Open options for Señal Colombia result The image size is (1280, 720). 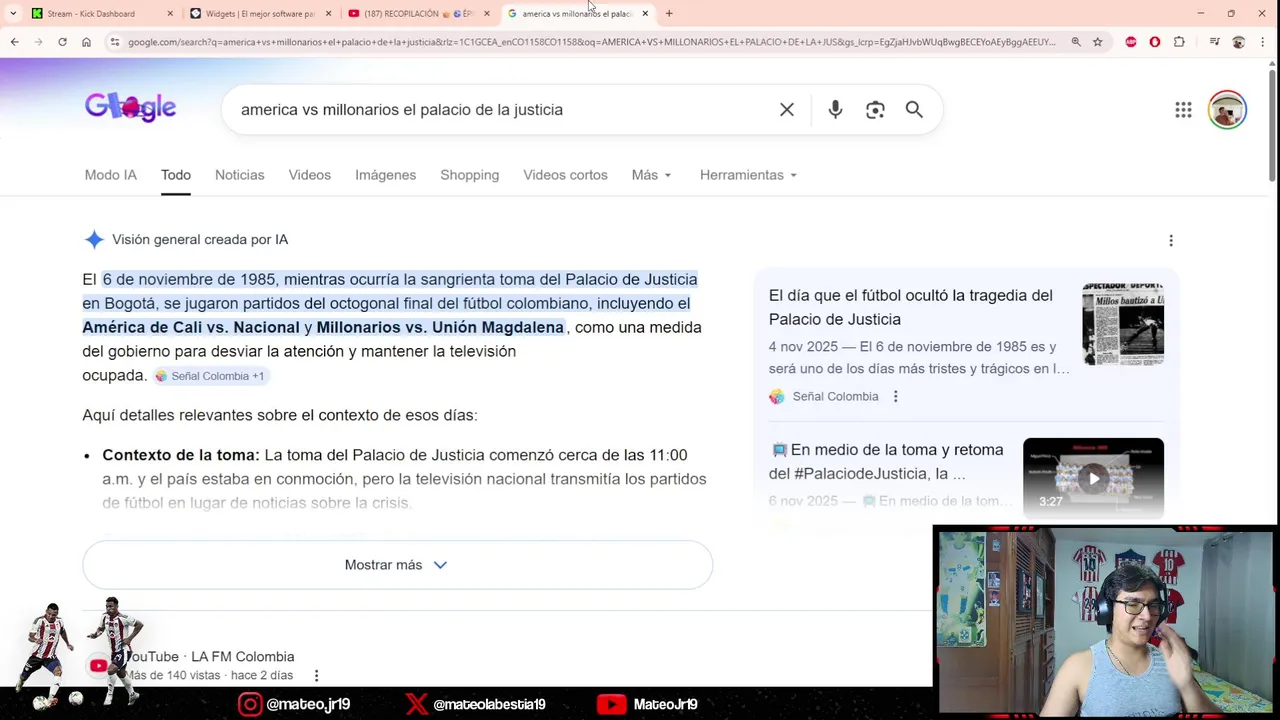pos(895,397)
